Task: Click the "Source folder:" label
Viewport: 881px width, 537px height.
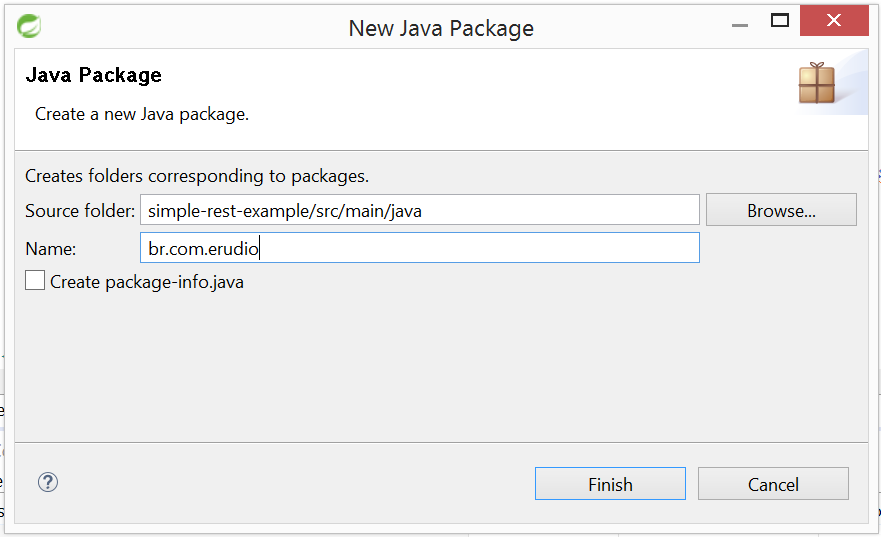Action: 80,210
